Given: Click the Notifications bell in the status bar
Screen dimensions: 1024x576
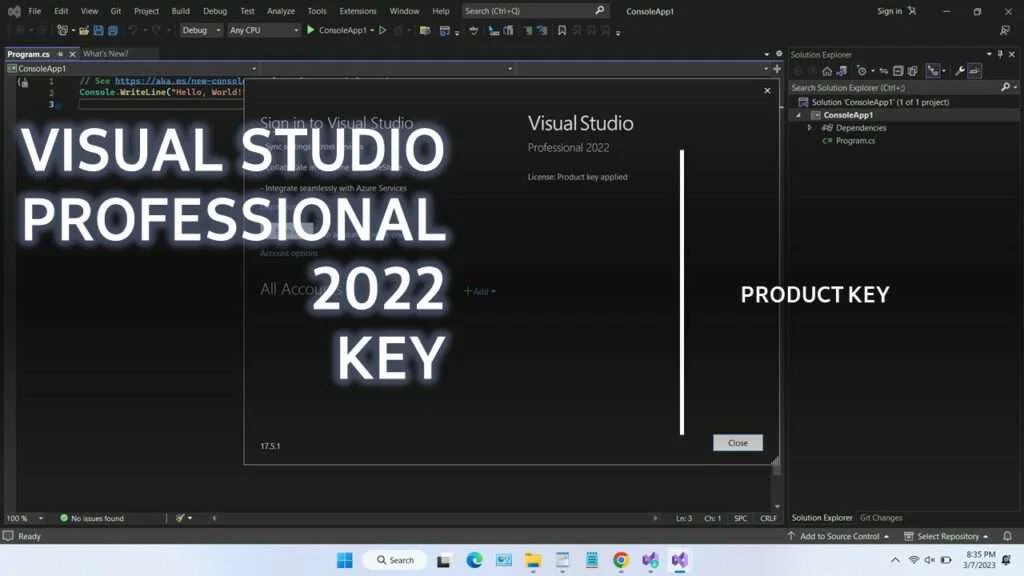Looking at the screenshot, I should 1007,536.
